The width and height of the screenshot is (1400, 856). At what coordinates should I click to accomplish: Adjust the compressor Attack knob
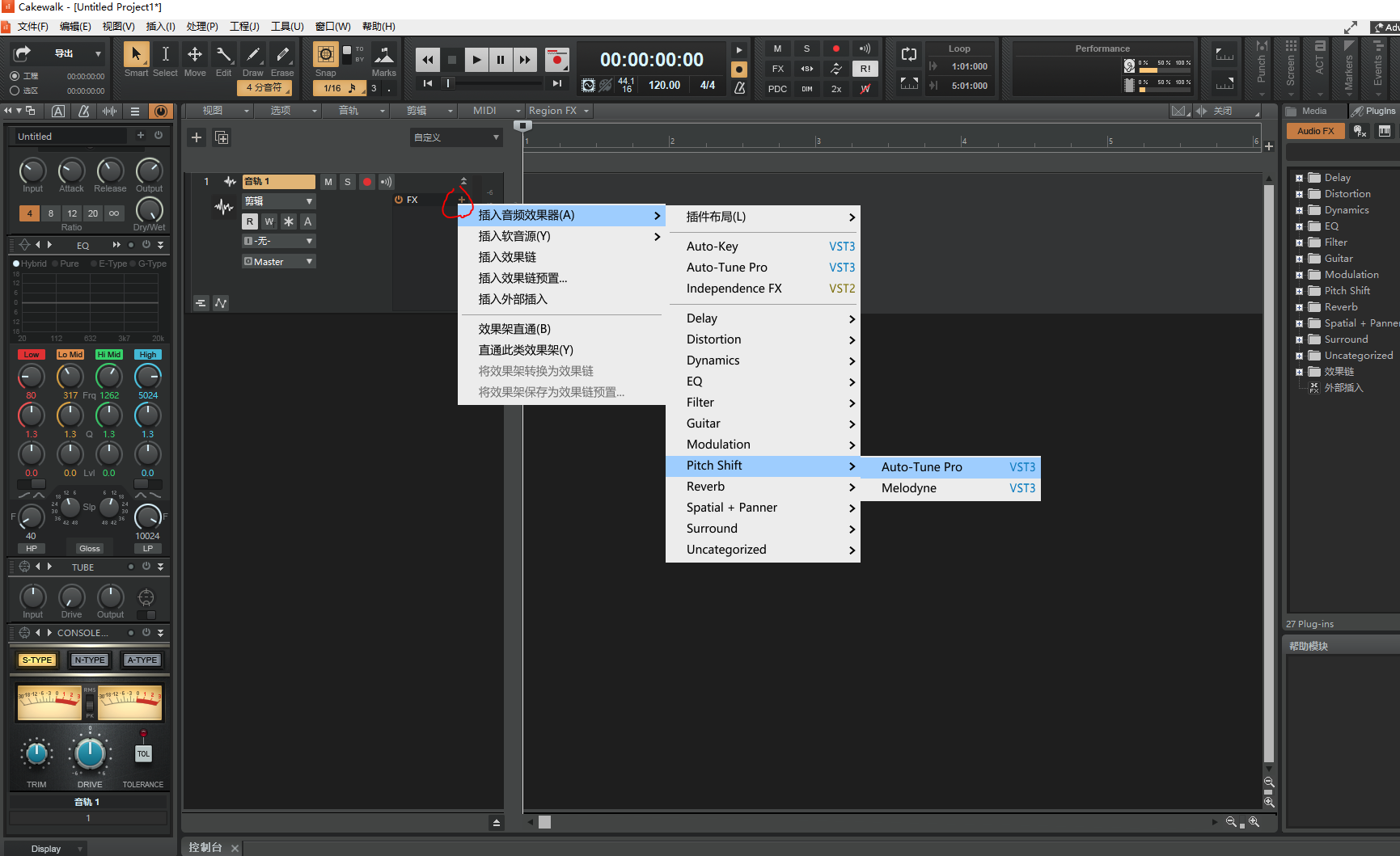71,171
